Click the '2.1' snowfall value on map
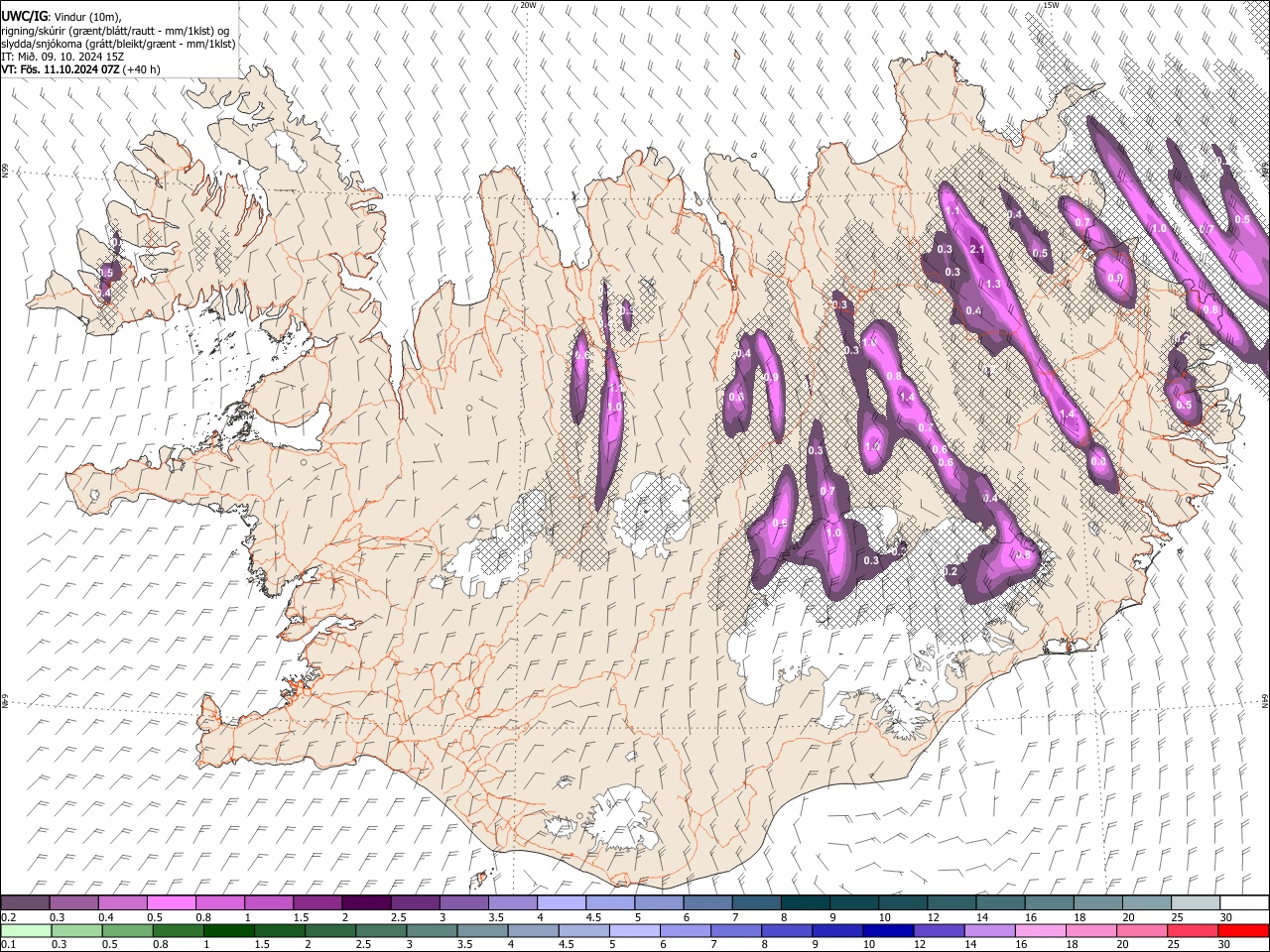1270x952 pixels. pyautogui.click(x=976, y=249)
